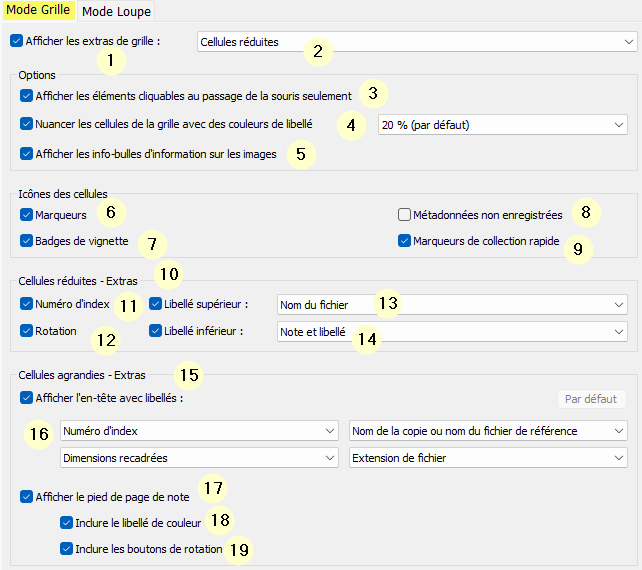The width and height of the screenshot is (642, 570).
Task: Uncheck Afficher les info-bulles sur les images
Action: (26, 154)
